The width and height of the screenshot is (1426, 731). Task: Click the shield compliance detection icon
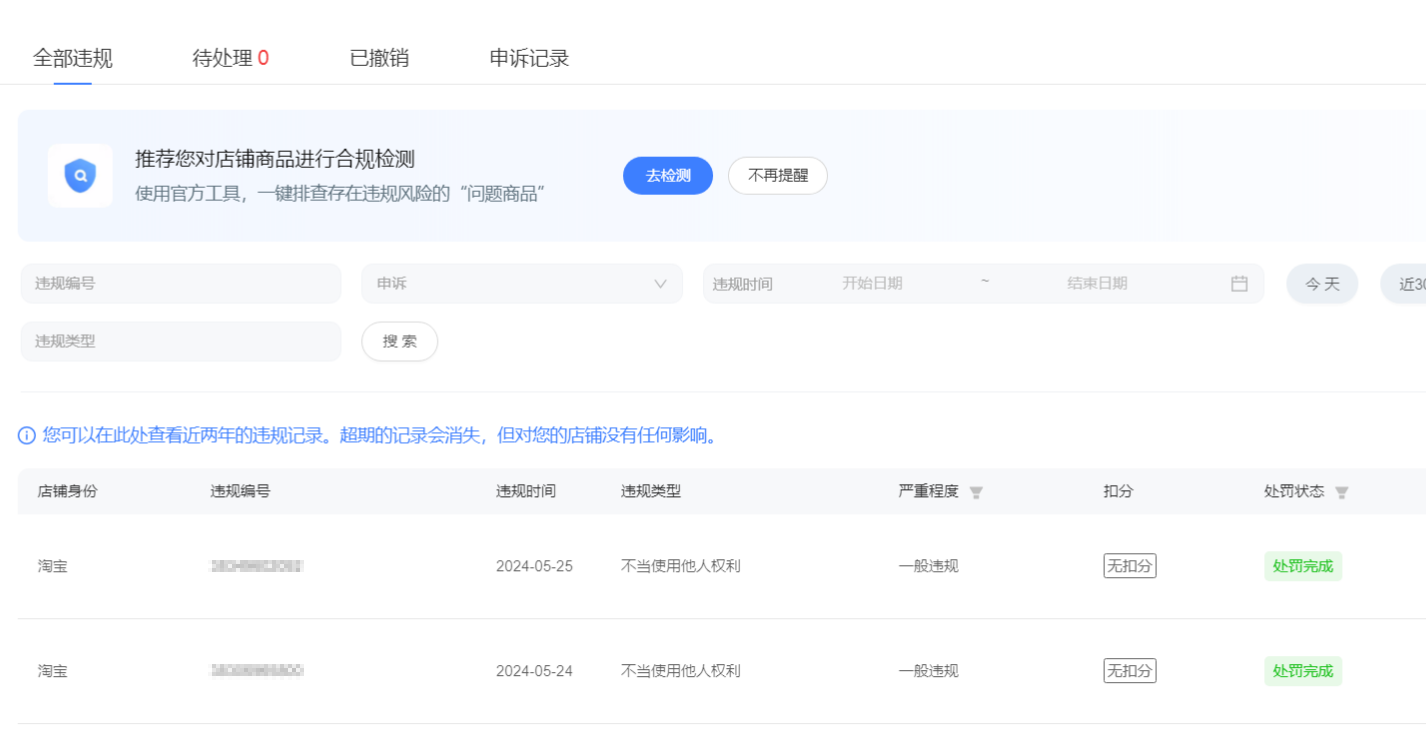[80, 176]
